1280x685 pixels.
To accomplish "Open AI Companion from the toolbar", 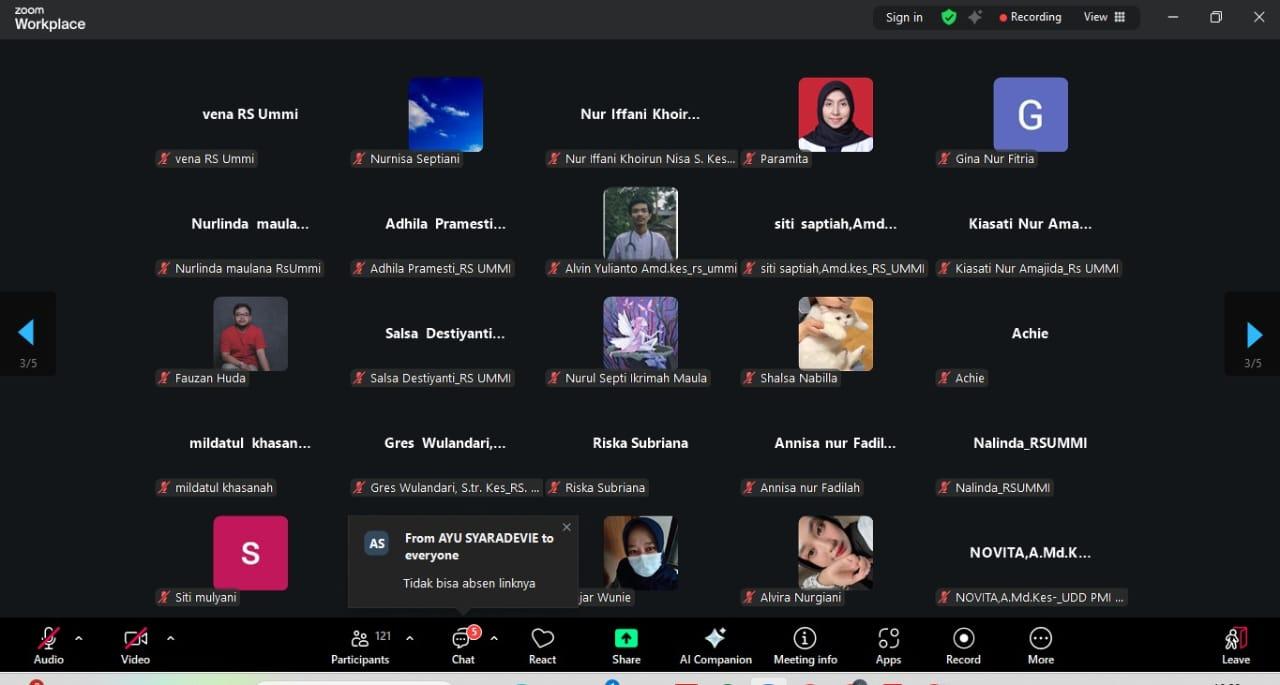I will tap(715, 644).
